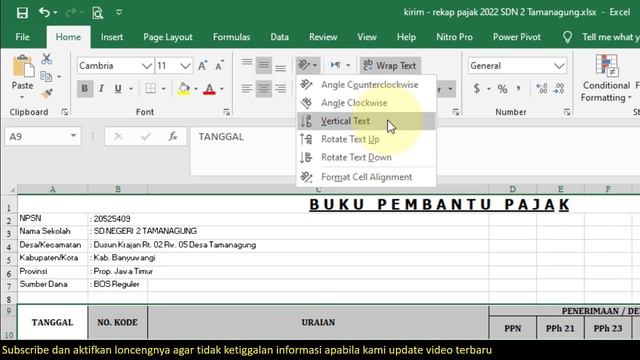Toggle Wrap Text for the cell

(x=390, y=65)
